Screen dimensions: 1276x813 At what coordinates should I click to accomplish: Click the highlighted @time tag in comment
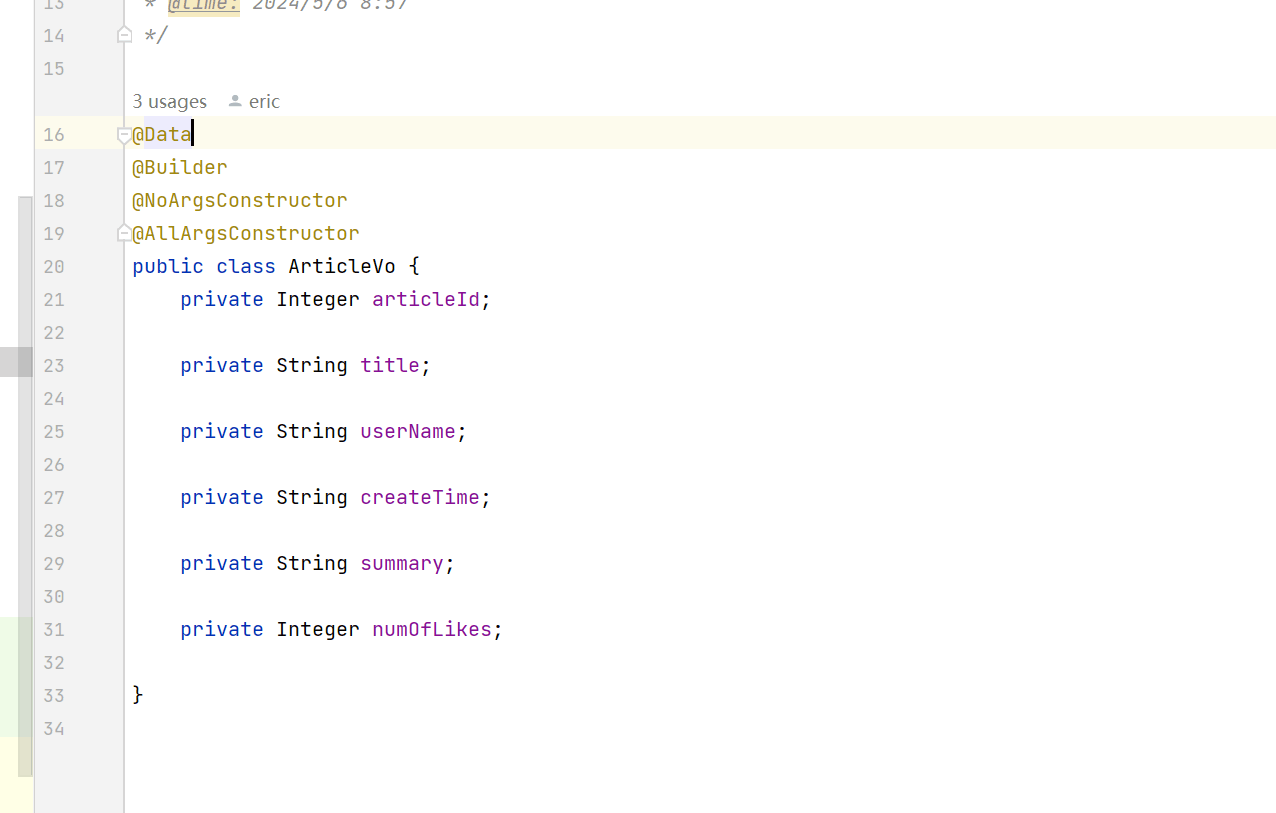point(203,6)
